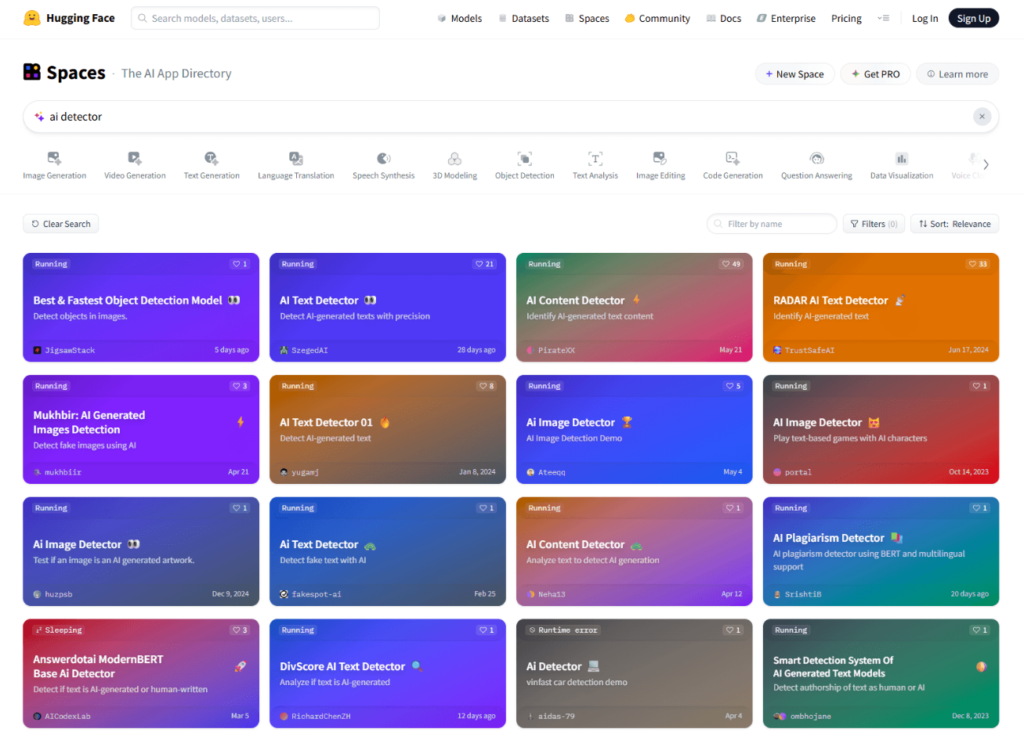Clear the ai detector search query
The width and height of the screenshot is (1024, 736).
tap(982, 117)
